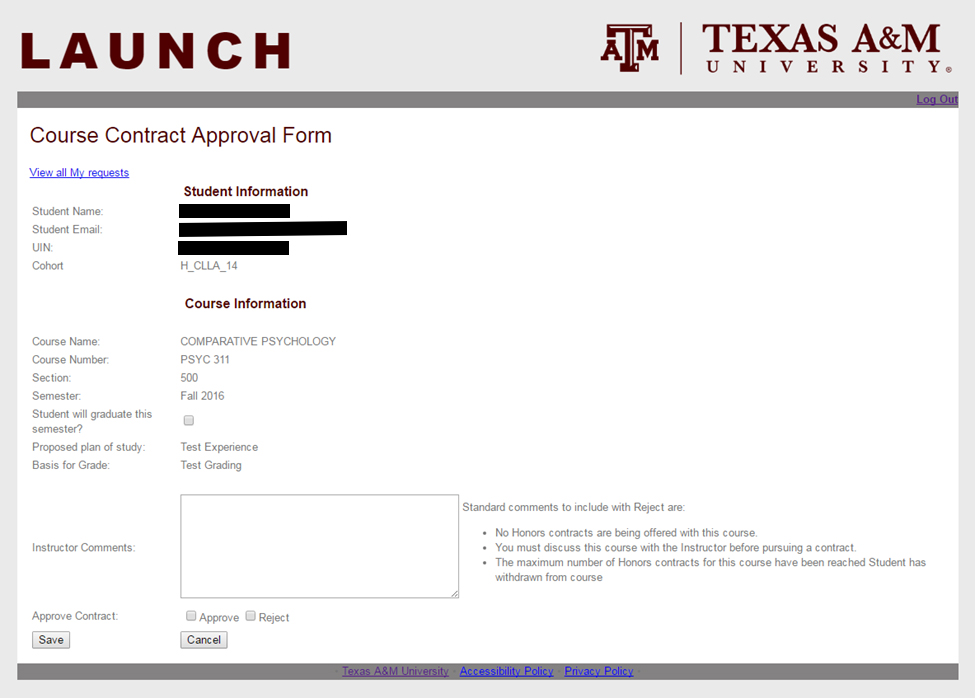This screenshot has width=975, height=698.
Task: Click the Course Contract Approval Form heading
Action: pyautogui.click(x=181, y=135)
